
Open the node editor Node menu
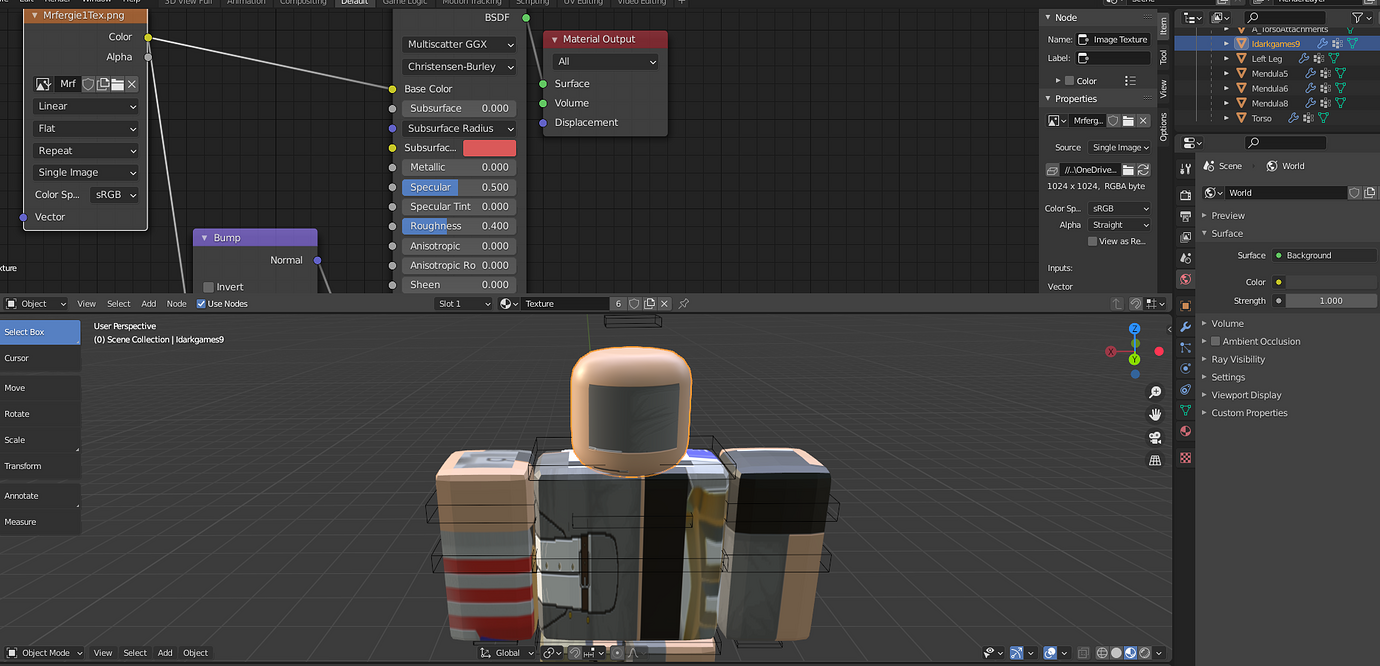(x=176, y=304)
